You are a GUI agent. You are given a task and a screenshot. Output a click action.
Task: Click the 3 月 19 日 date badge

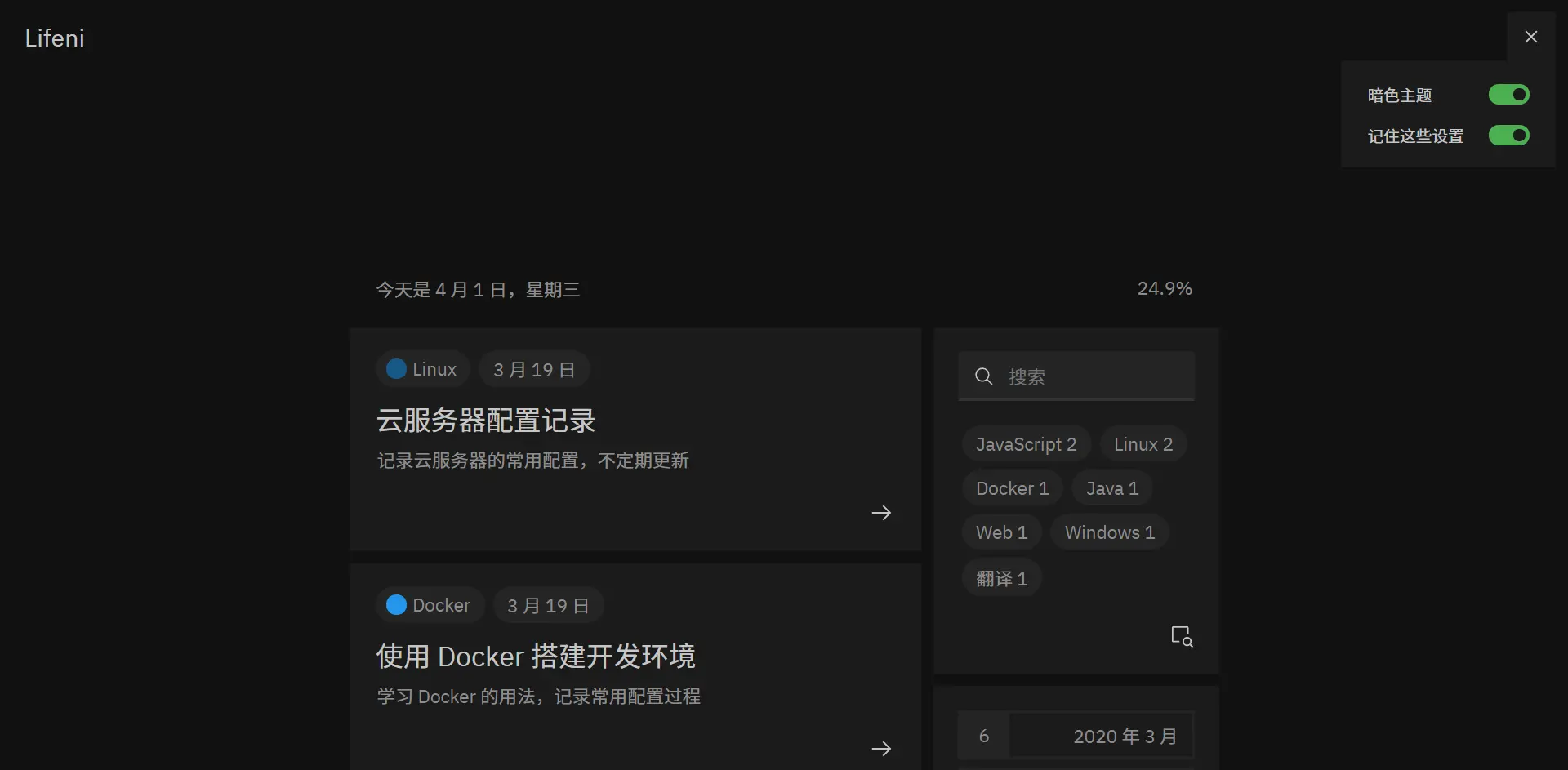tap(533, 369)
